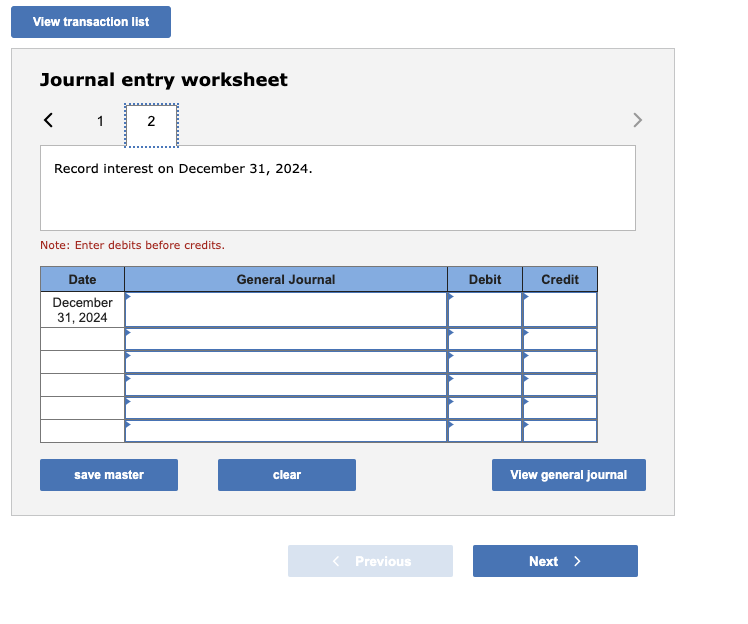Go to previous worksheet with left chevron
The image size is (748, 624).
(48, 120)
